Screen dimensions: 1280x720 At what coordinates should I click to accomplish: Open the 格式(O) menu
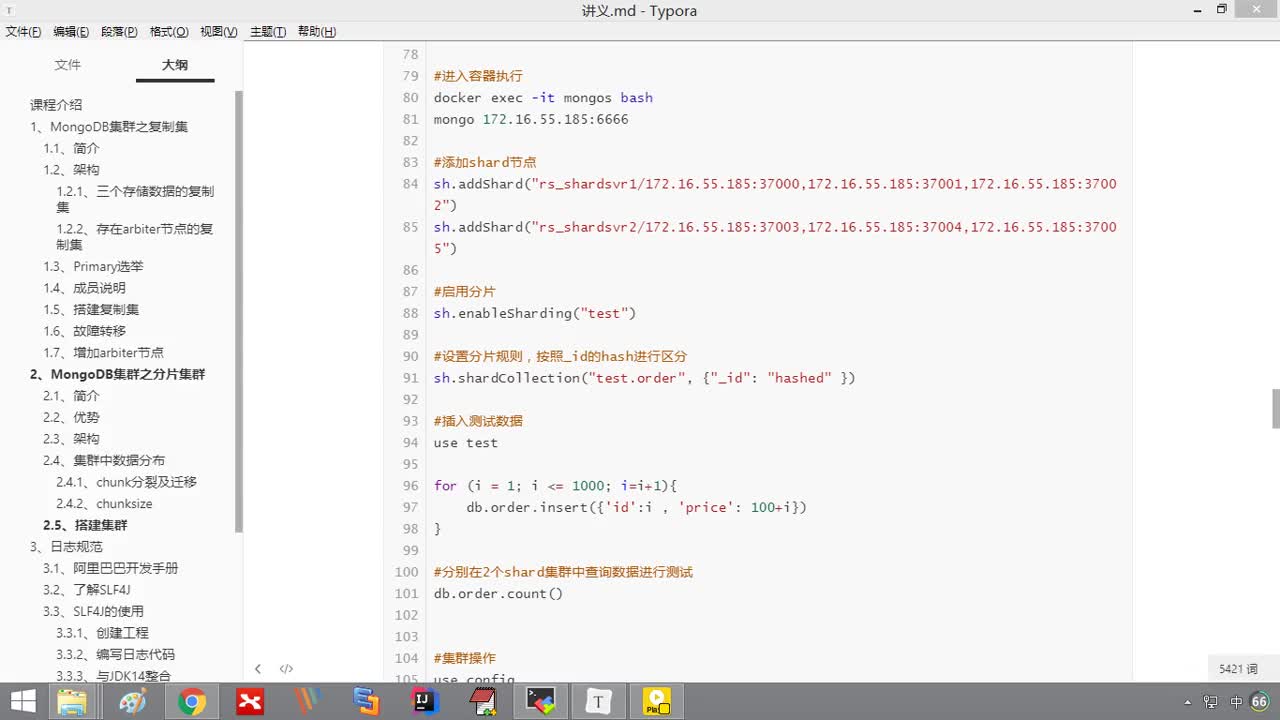pos(169,32)
